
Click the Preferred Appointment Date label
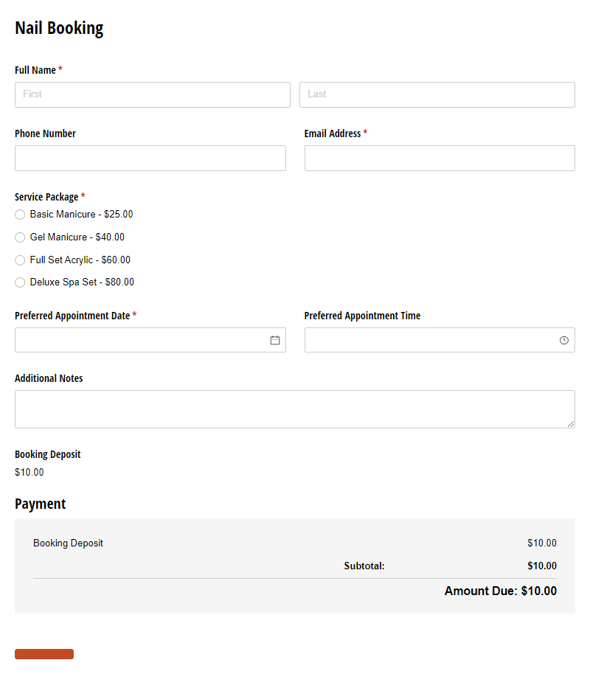coord(72,316)
